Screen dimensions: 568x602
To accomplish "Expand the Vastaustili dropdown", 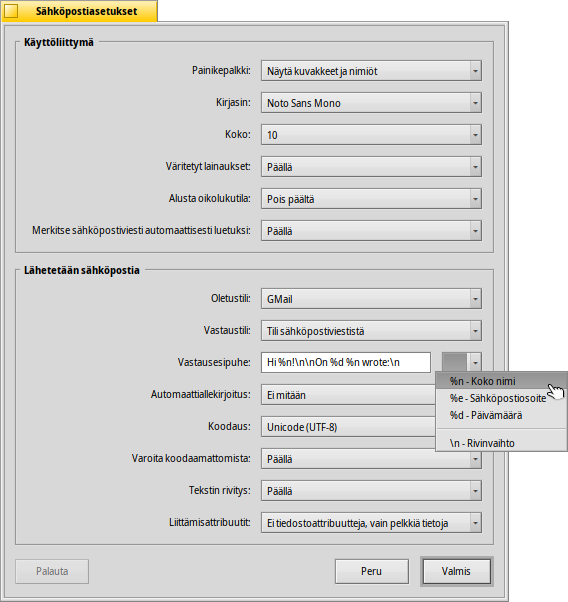I will 371,331.
